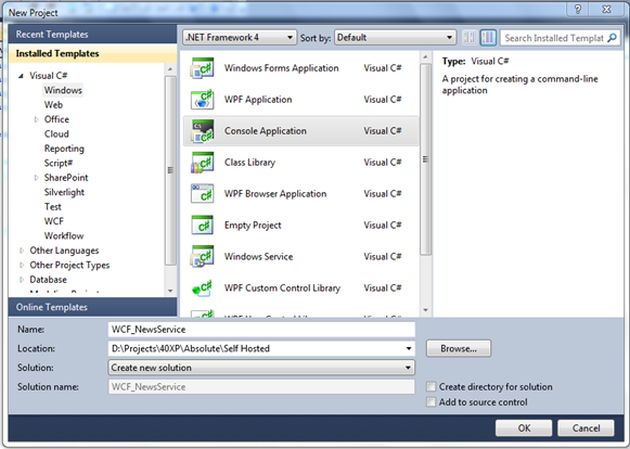630x449 pixels.
Task: Open the Recent Templates section
Action: tap(93, 34)
